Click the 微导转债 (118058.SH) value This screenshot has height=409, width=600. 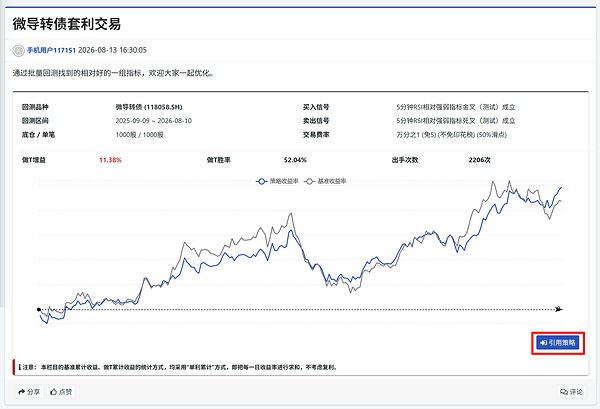click(149, 107)
